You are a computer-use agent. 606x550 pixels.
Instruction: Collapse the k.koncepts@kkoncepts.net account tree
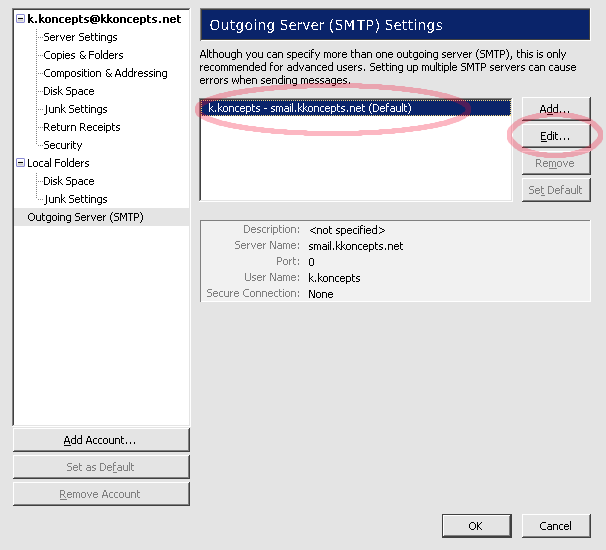tap(20, 19)
